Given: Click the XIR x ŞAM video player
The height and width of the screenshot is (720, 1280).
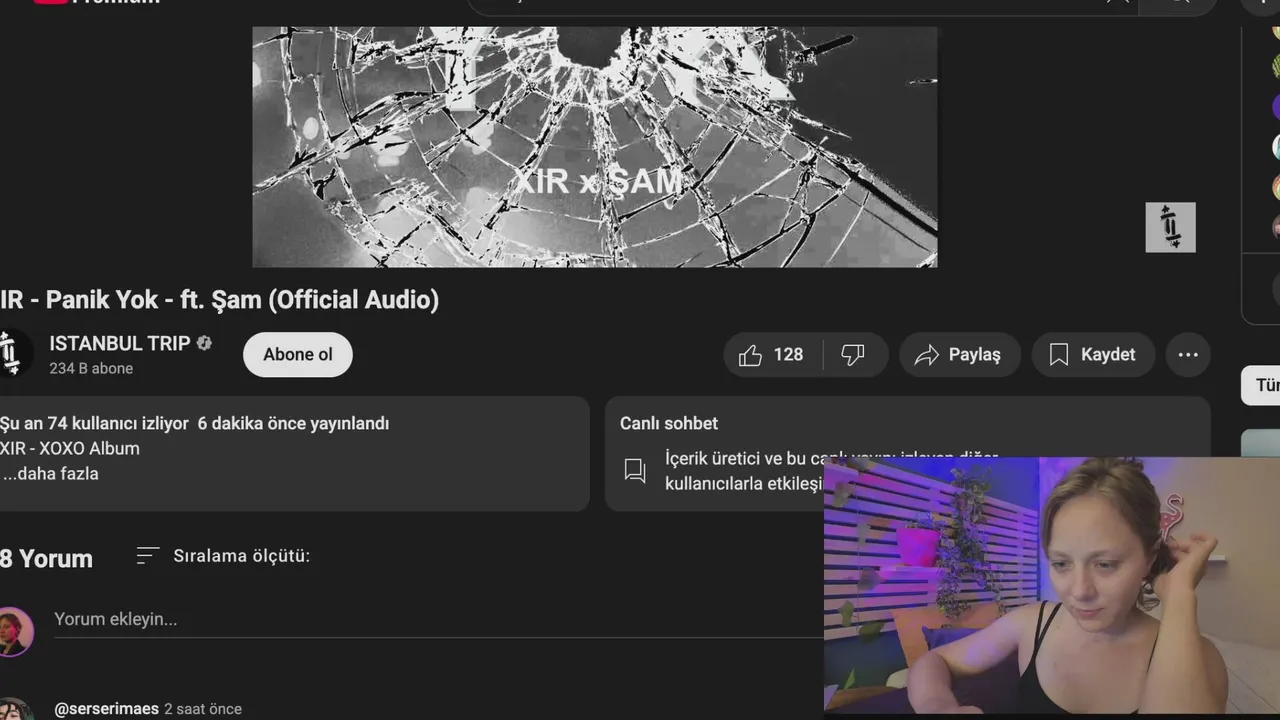Looking at the screenshot, I should coord(594,147).
